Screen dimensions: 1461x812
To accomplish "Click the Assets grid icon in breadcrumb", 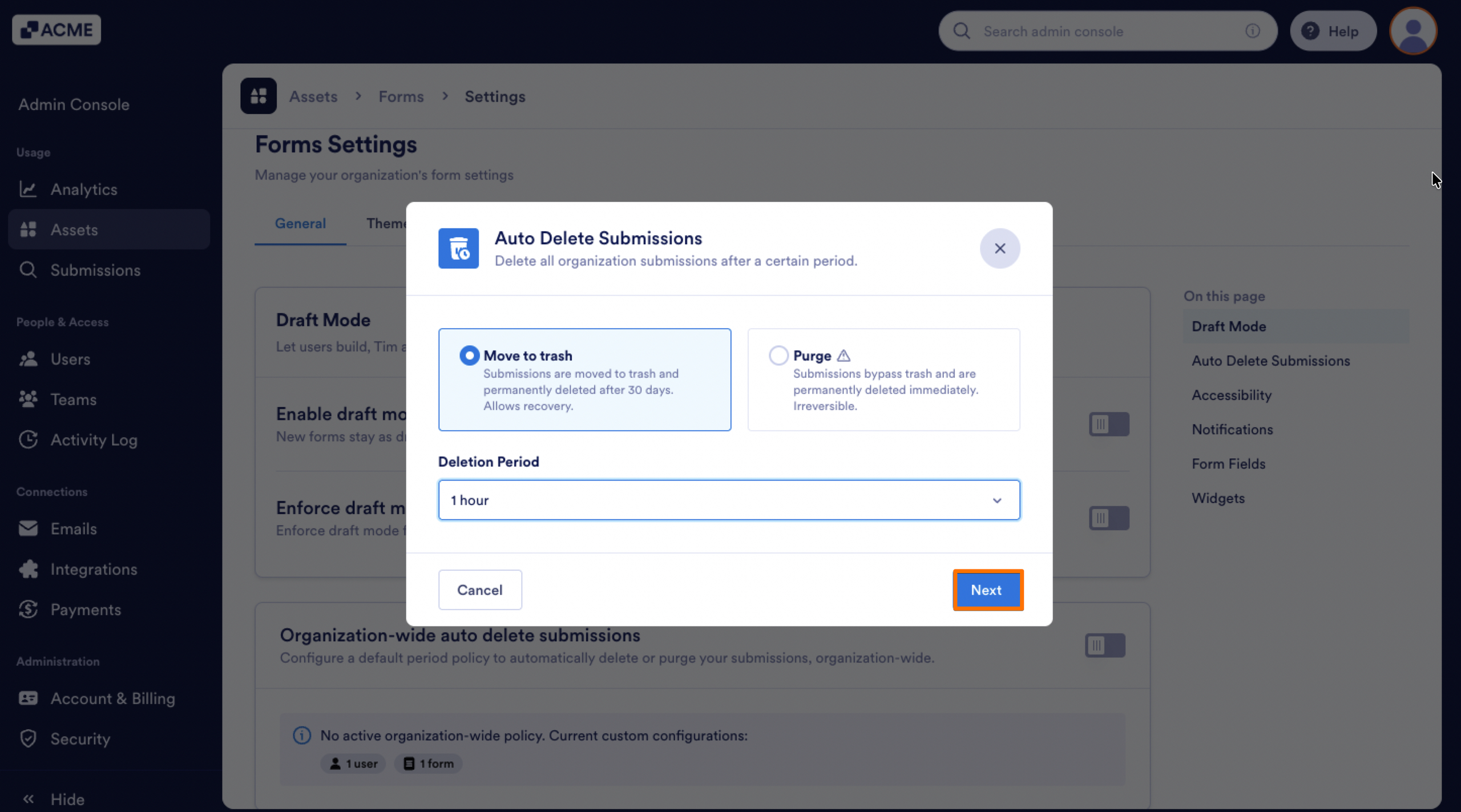I will (259, 96).
